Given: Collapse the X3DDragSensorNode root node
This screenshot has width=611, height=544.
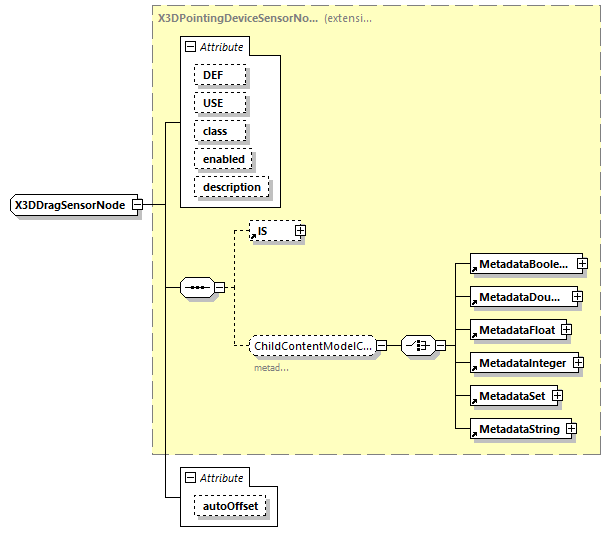Looking at the screenshot, I should pos(137,205).
